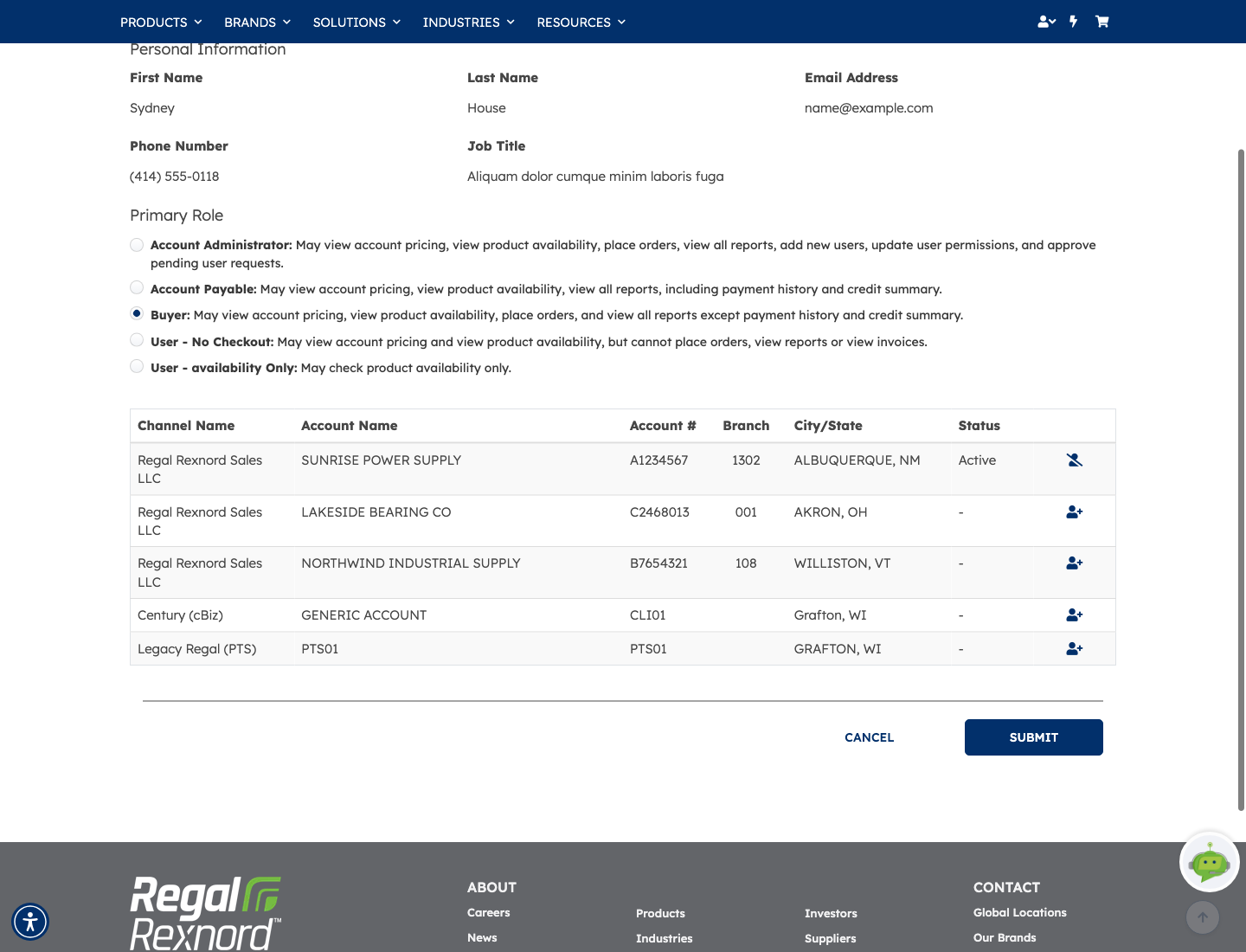The width and height of the screenshot is (1246, 952).
Task: Click the CANCEL link
Action: click(869, 737)
